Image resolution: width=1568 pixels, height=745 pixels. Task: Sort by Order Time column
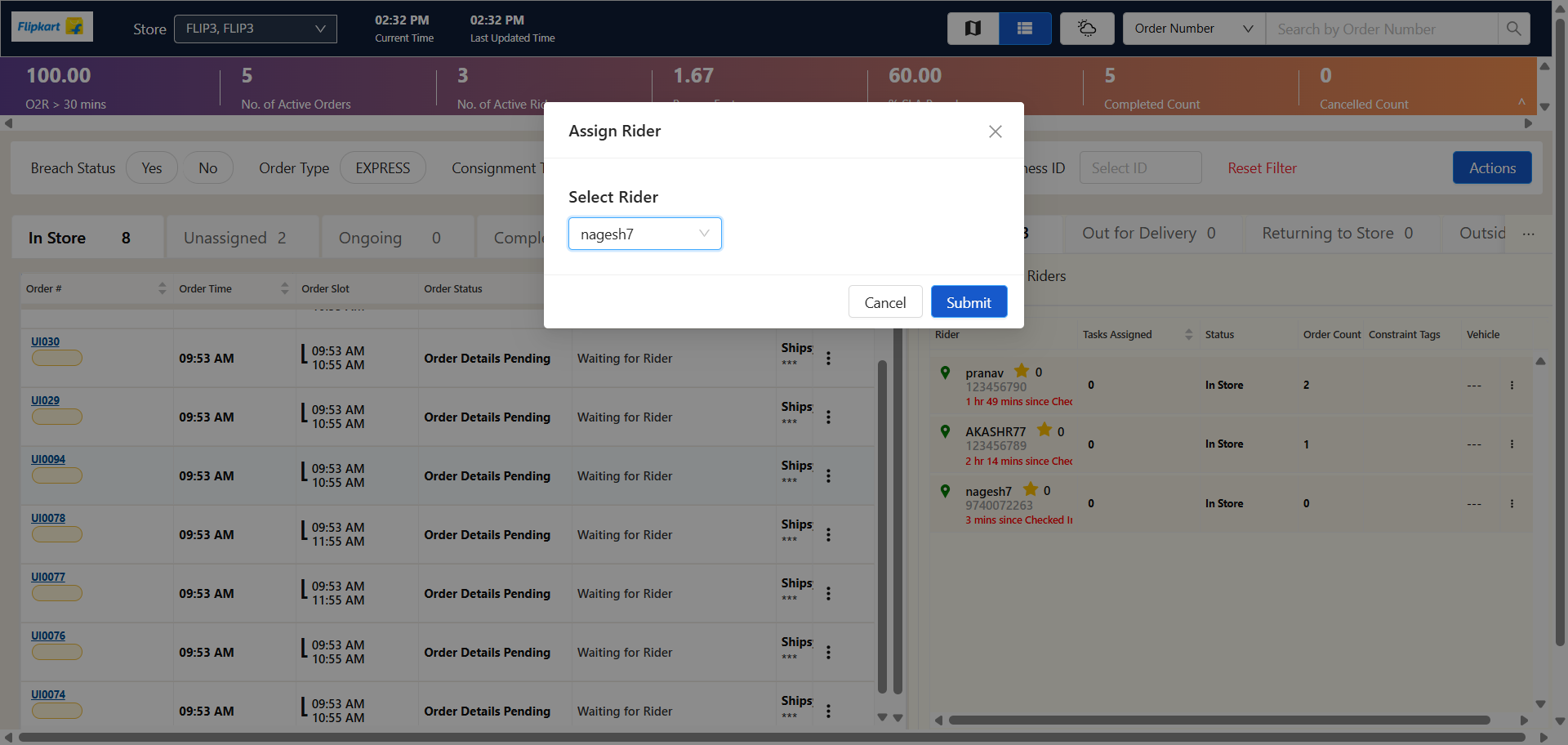[x=284, y=288]
